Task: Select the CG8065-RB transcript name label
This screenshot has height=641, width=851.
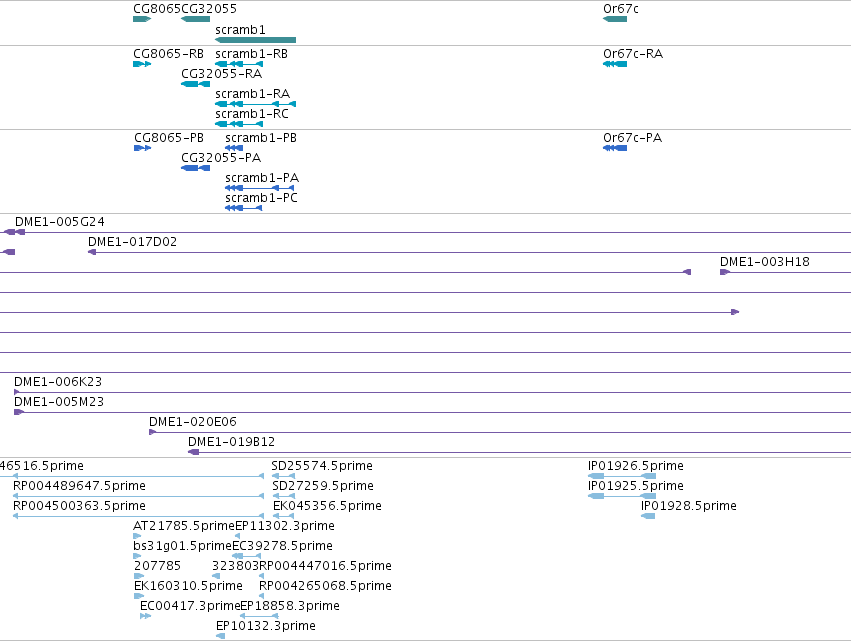Action: 168,54
